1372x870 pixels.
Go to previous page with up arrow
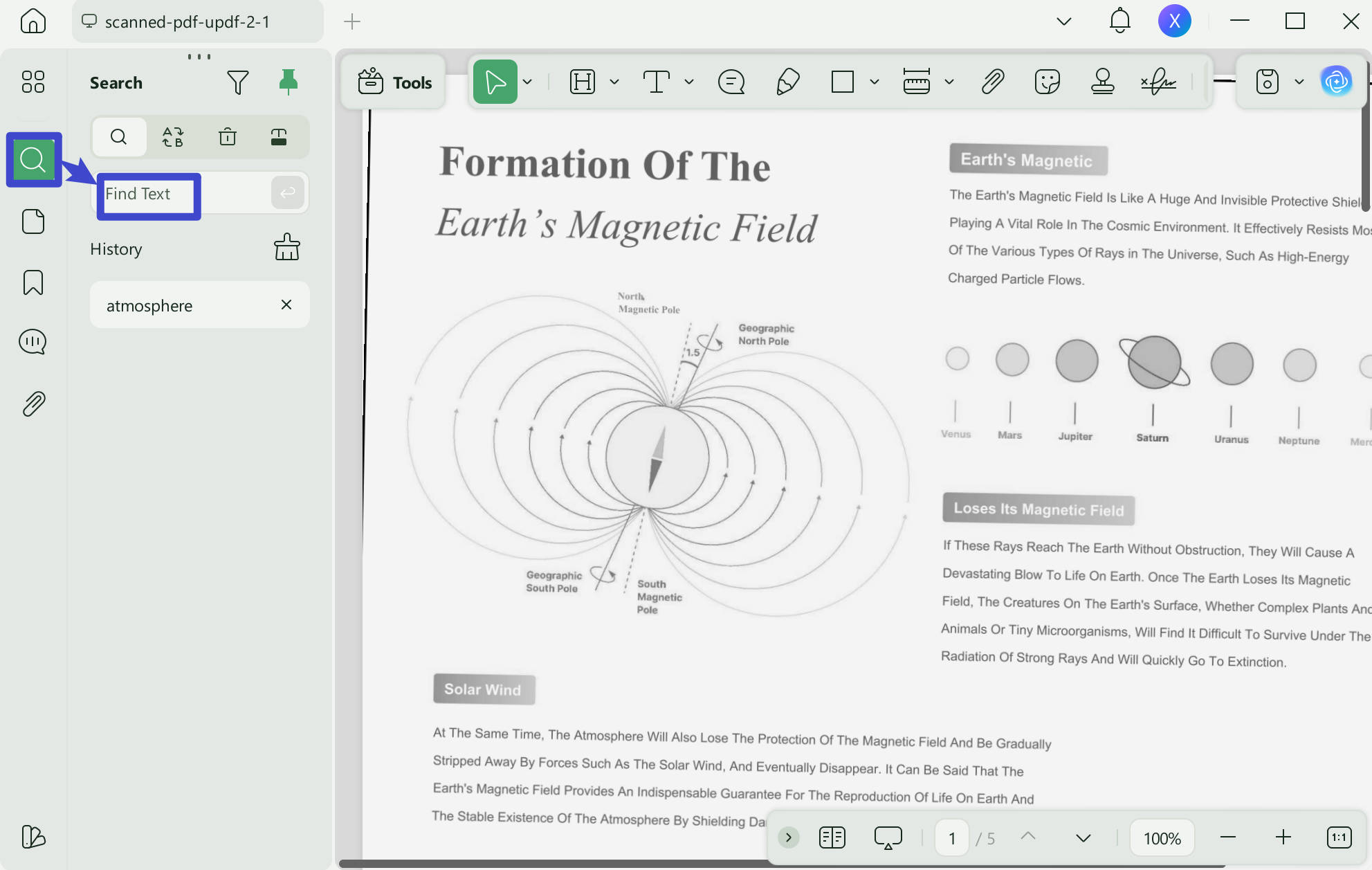click(1028, 837)
